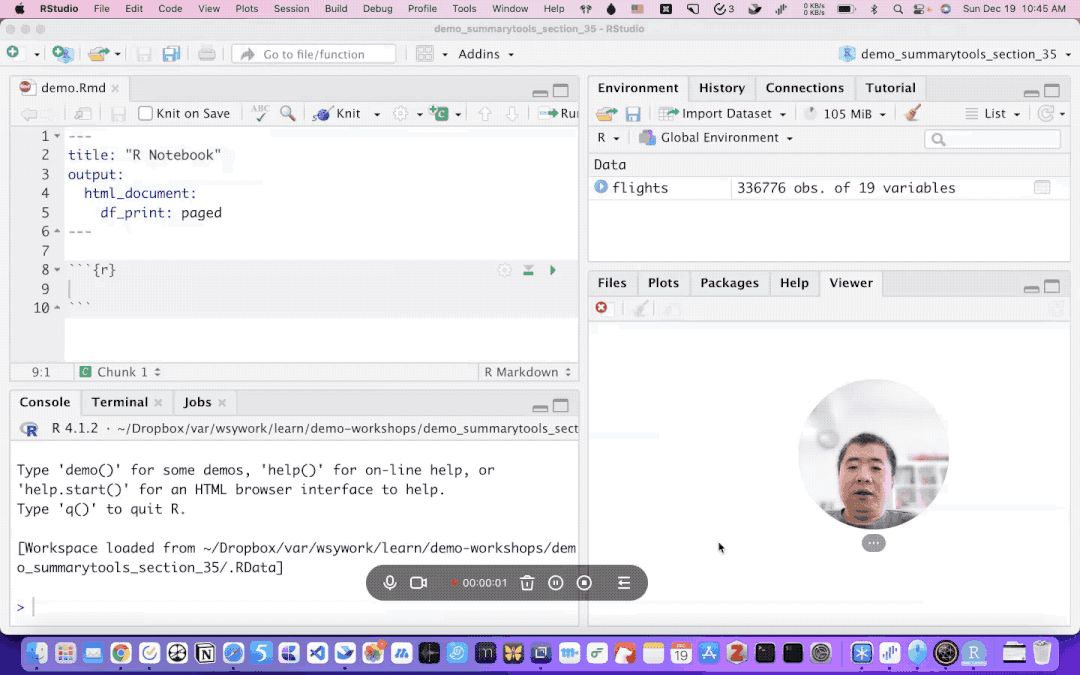This screenshot has width=1080, height=675.
Task: Open project demo_summarytools_section_35 menu
Action: click(955, 54)
